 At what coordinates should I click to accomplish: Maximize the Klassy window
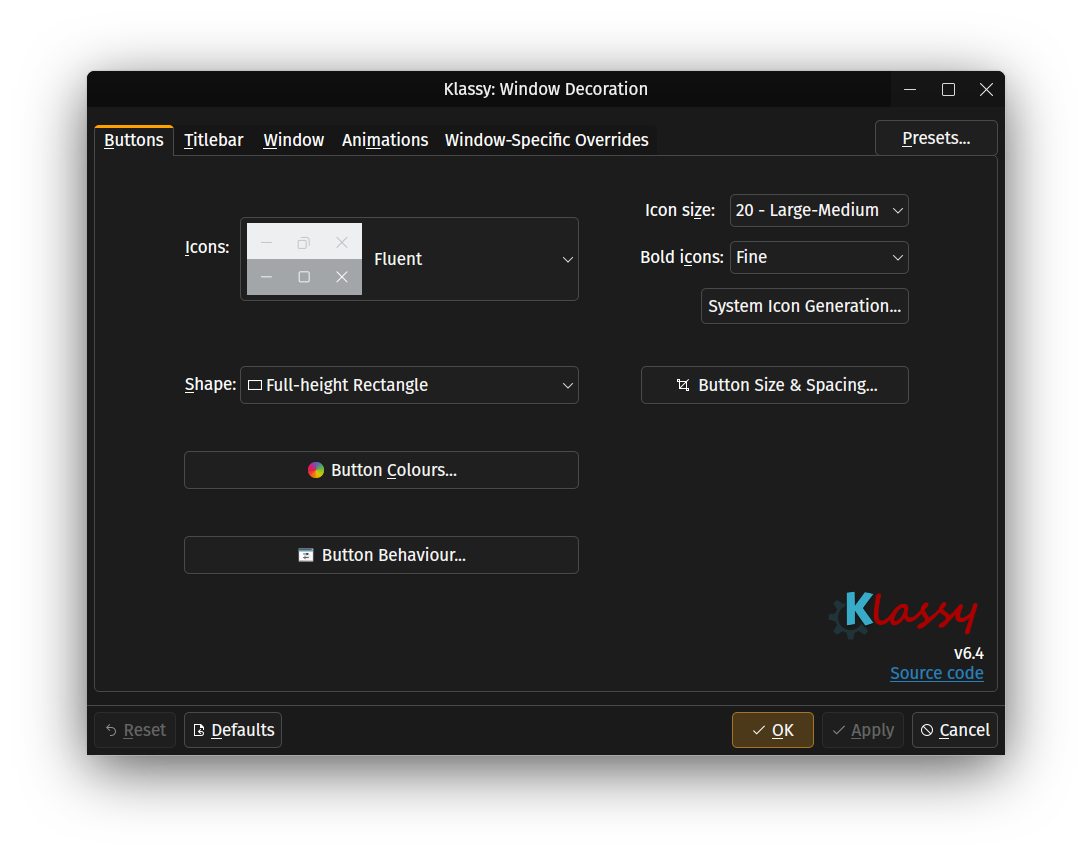pyautogui.click(x=948, y=89)
